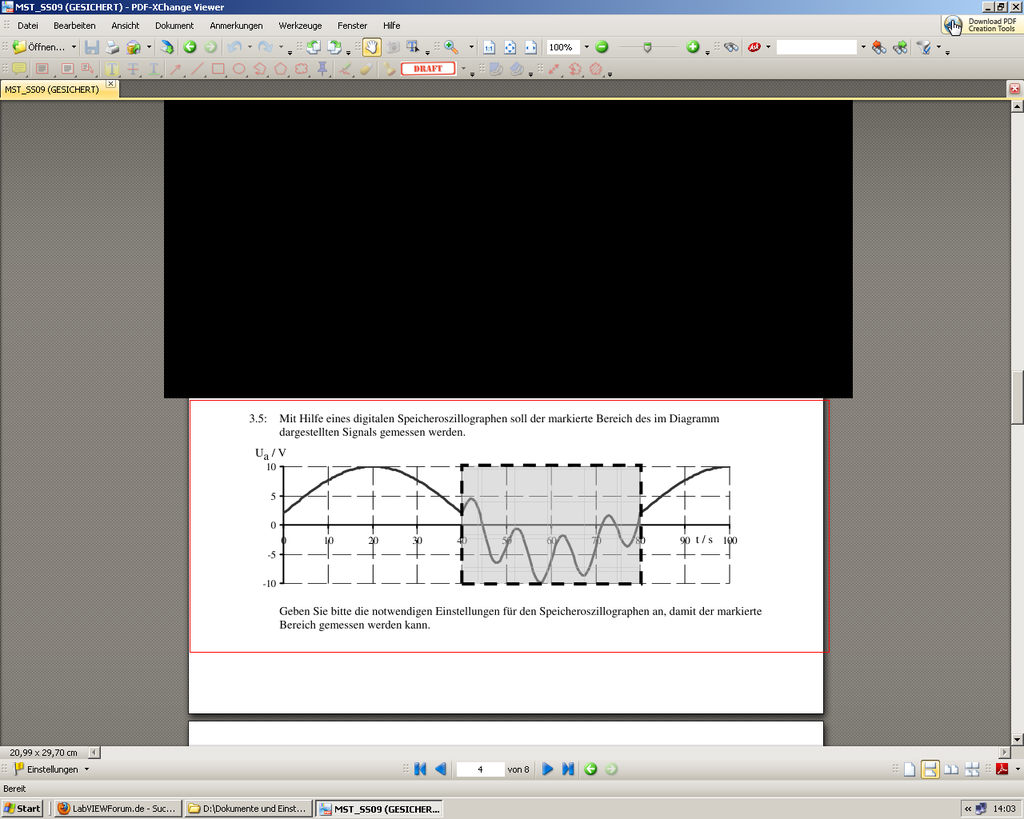Select the Oval annotation tool
This screenshot has height=819, width=1024.
(239, 69)
